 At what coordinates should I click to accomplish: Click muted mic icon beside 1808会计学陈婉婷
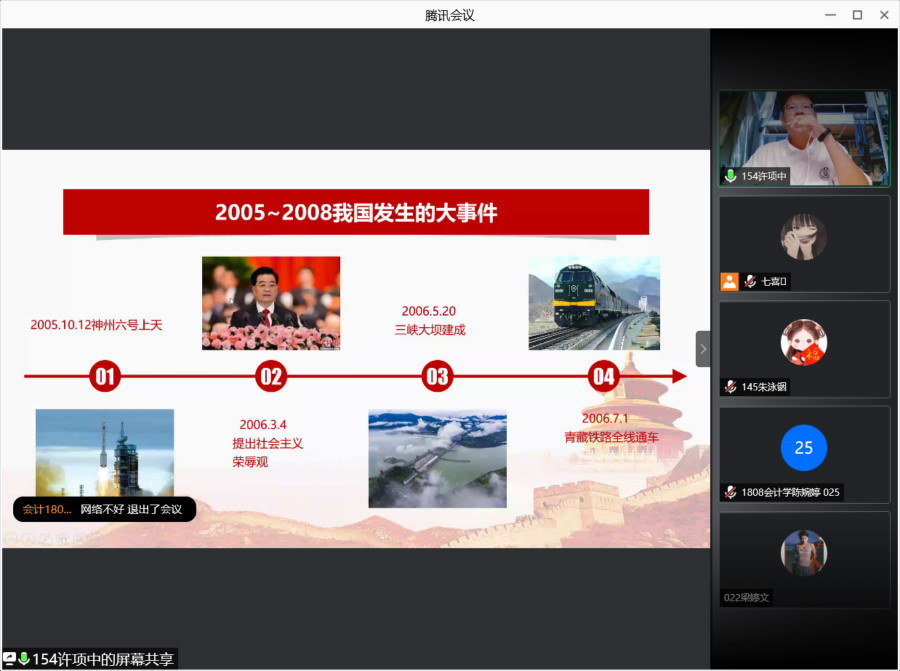731,492
